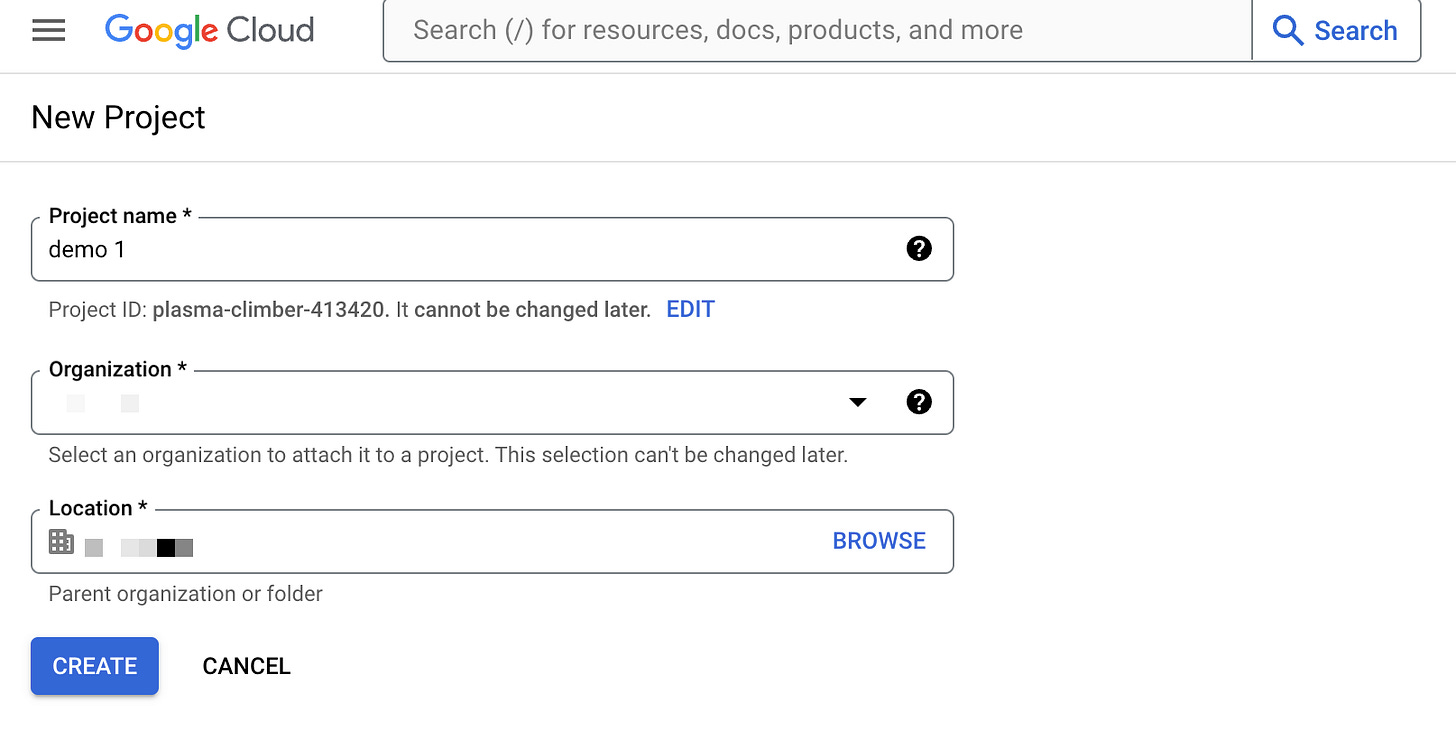Viewport: 1456px width, 733px height.
Task: Expand the Organization dropdown arrow
Action: point(857,402)
